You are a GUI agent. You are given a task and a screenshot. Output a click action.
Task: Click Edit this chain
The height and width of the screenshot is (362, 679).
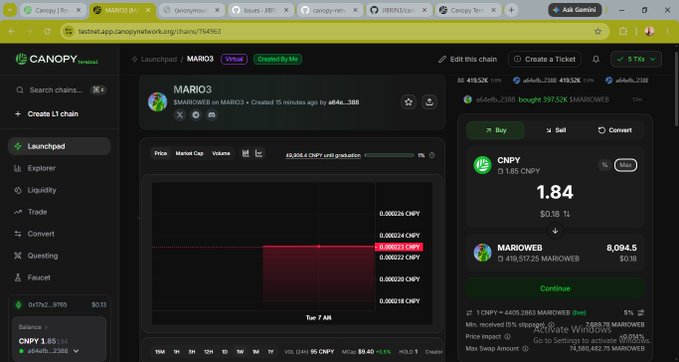(468, 59)
